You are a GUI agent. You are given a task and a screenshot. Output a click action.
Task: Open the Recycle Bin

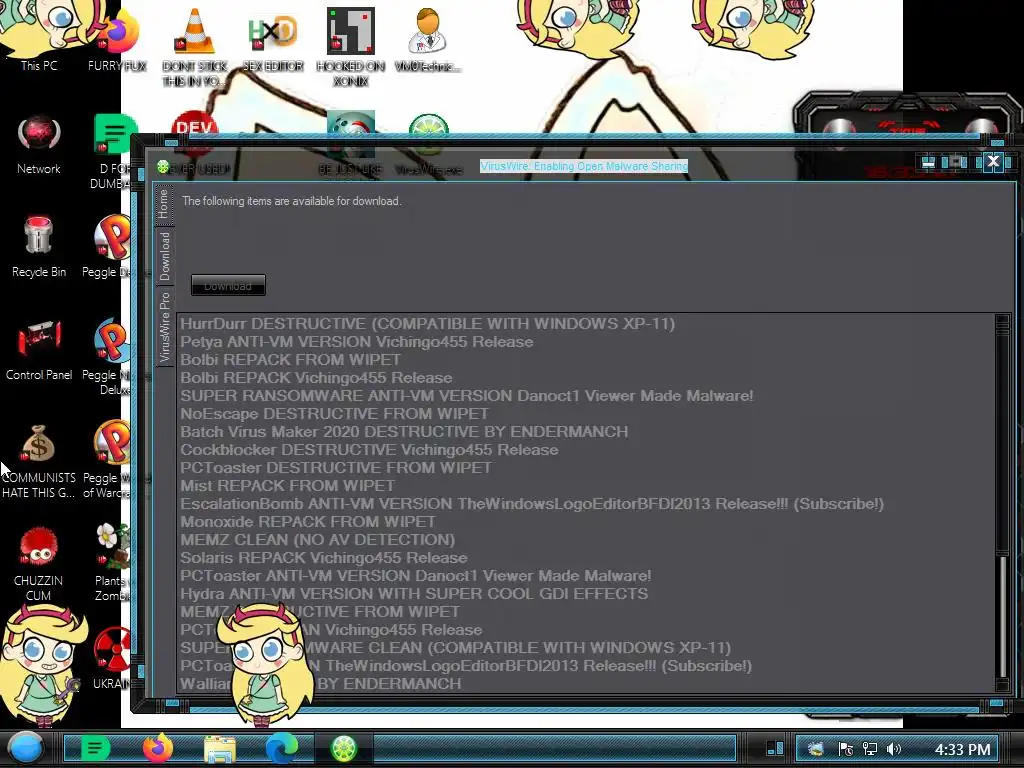[39, 247]
